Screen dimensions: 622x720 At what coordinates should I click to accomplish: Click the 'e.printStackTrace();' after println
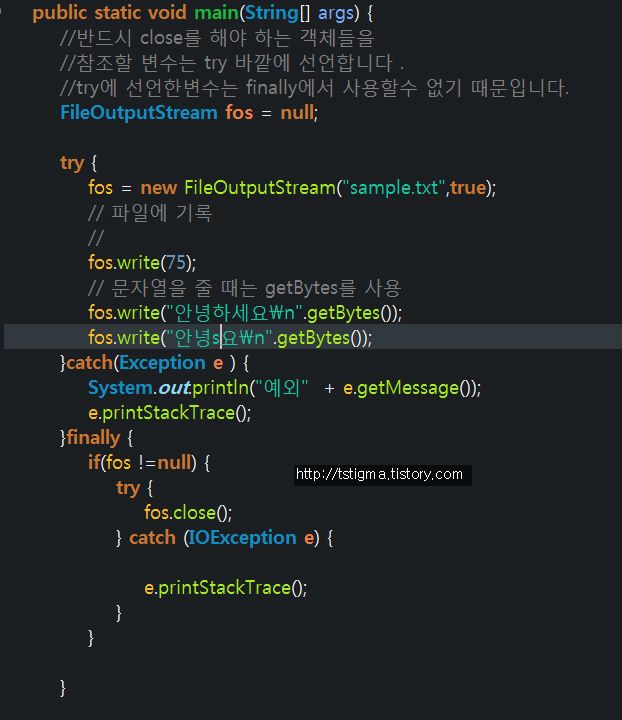169,413
